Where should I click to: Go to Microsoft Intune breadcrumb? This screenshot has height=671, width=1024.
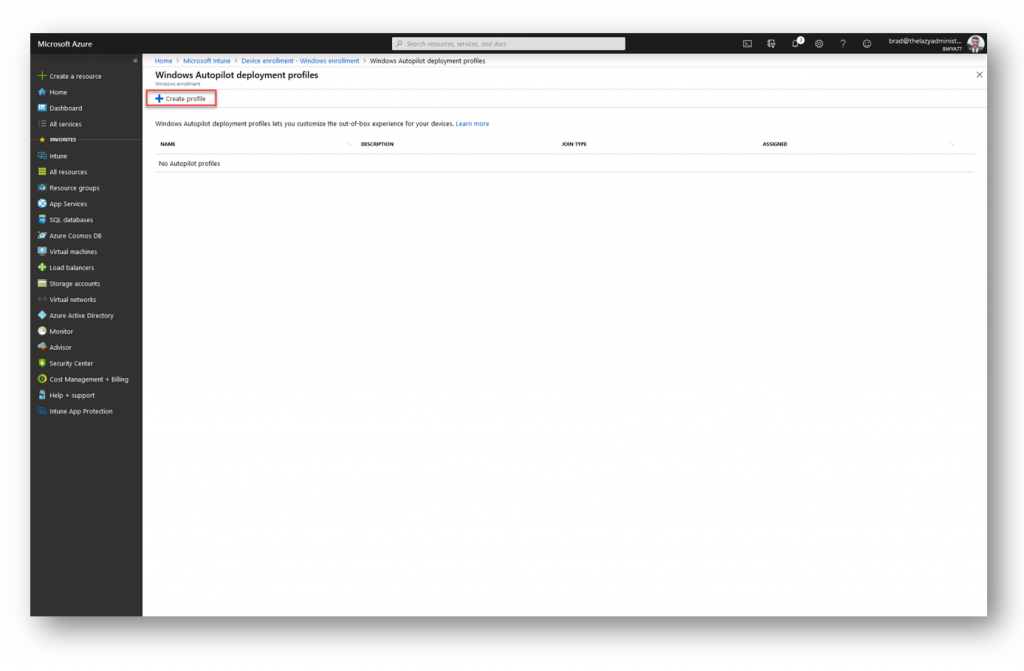[x=206, y=61]
